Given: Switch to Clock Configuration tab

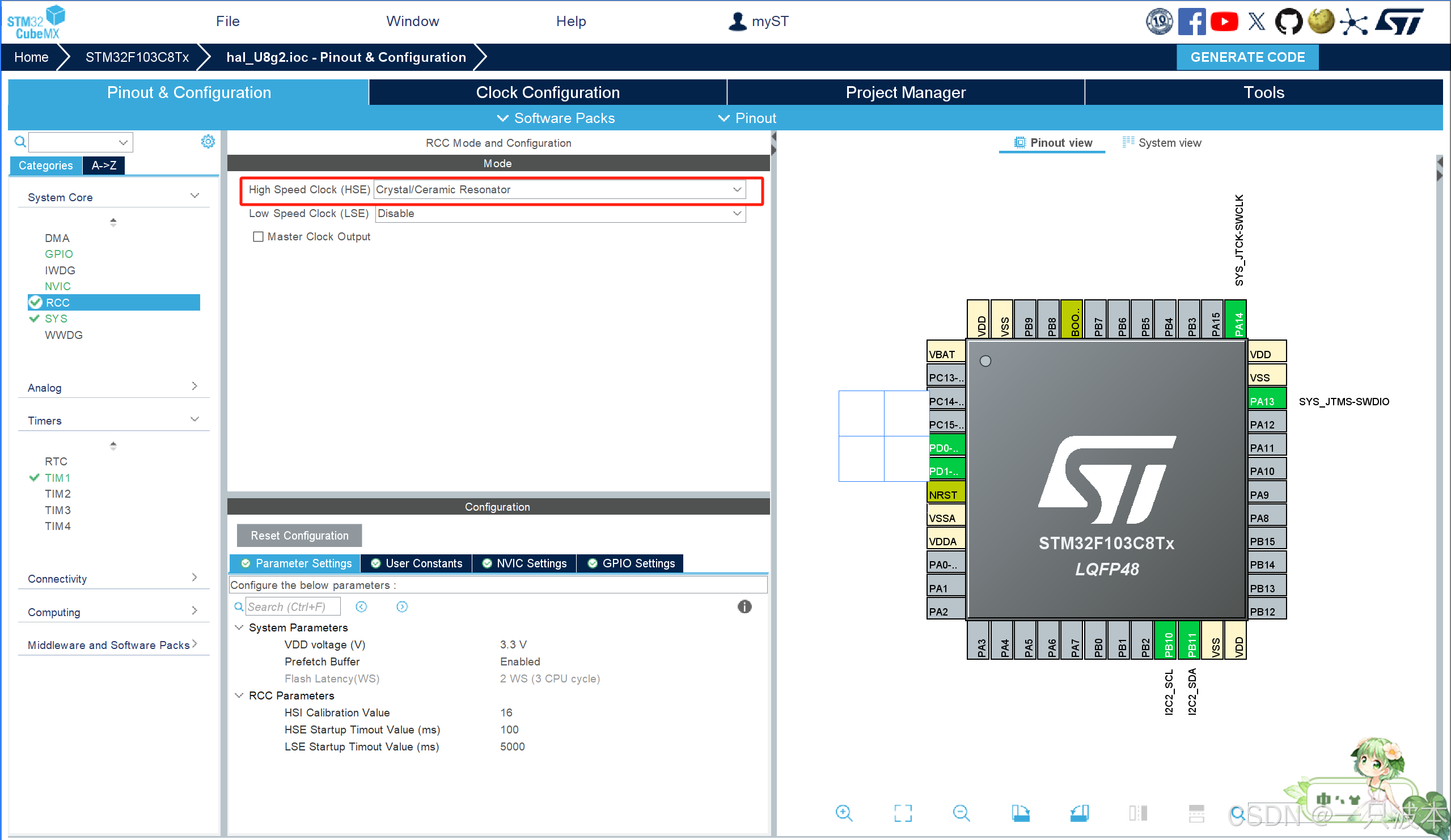Looking at the screenshot, I should click(547, 92).
